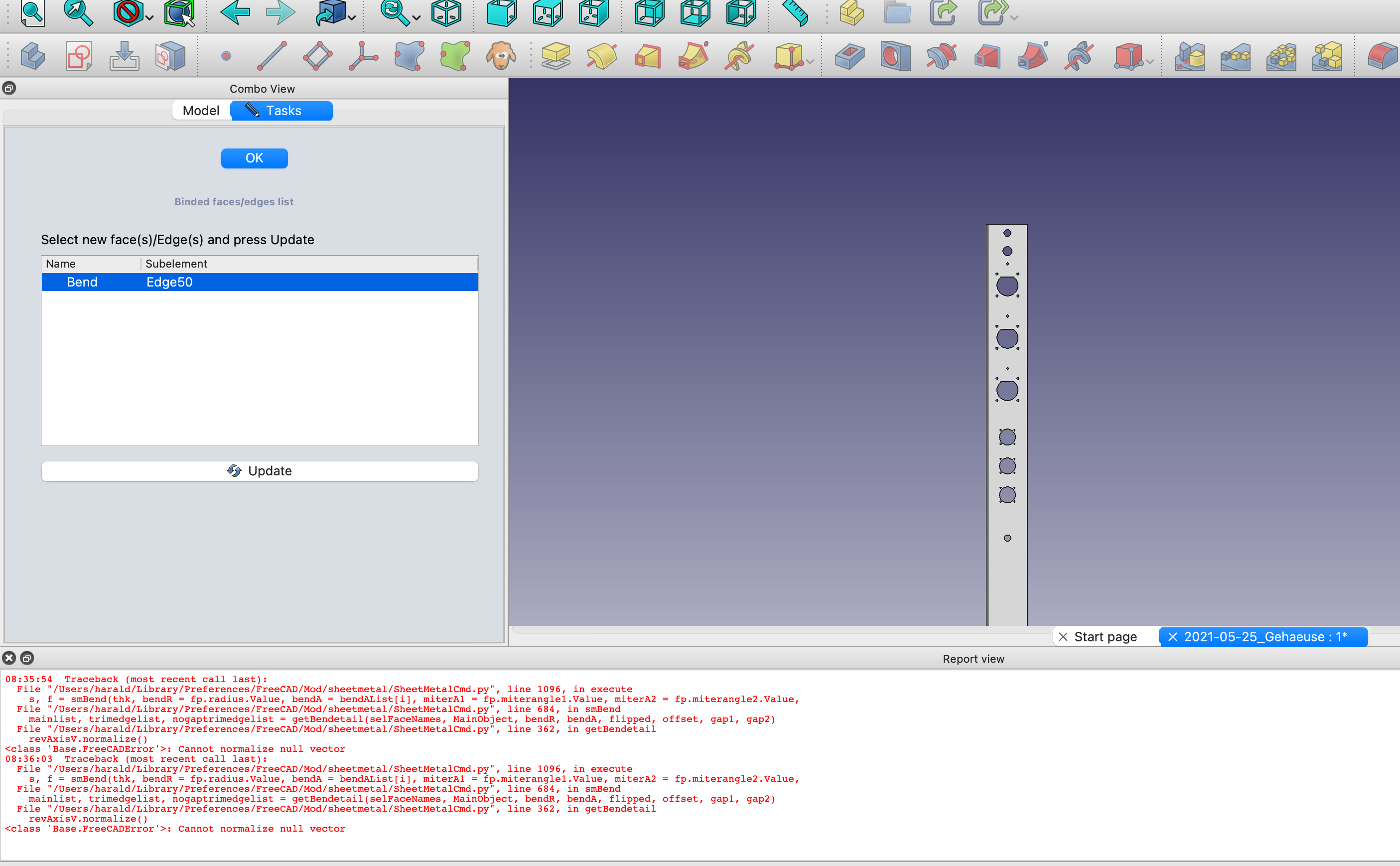Image resolution: width=1400 pixels, height=866 pixels.
Task: Close the Start page tab
Action: pos(1063,636)
